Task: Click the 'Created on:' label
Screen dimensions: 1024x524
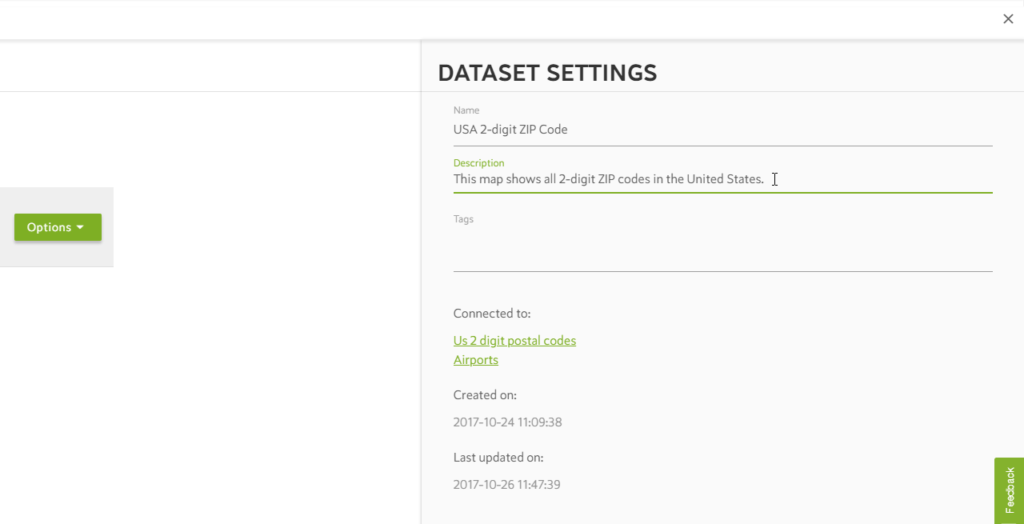Action: [485, 395]
